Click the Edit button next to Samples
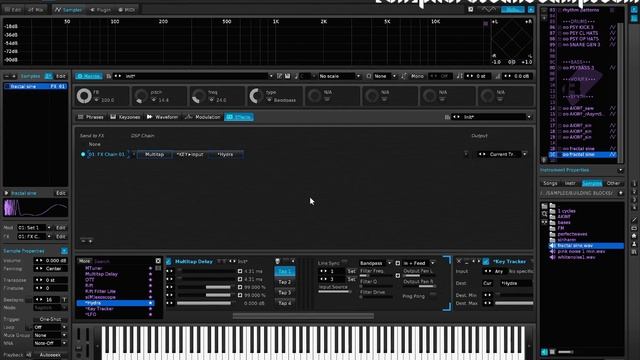 pos(61,76)
